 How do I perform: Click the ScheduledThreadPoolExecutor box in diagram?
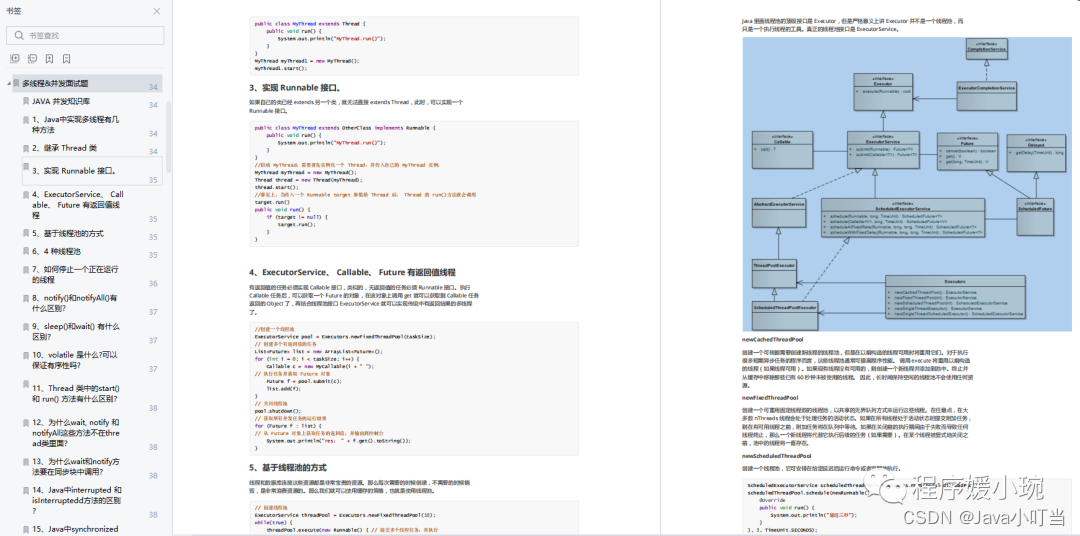785,316
